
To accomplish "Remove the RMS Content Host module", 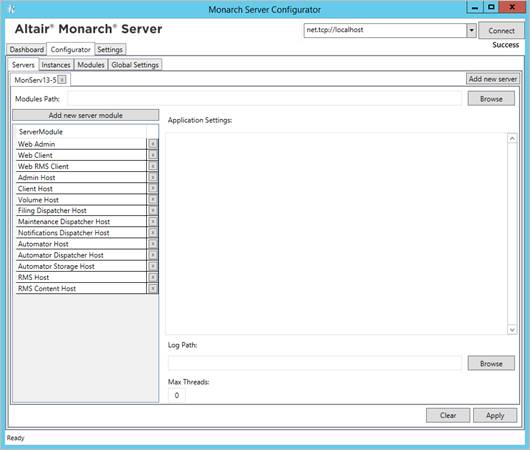I will (x=153, y=288).
